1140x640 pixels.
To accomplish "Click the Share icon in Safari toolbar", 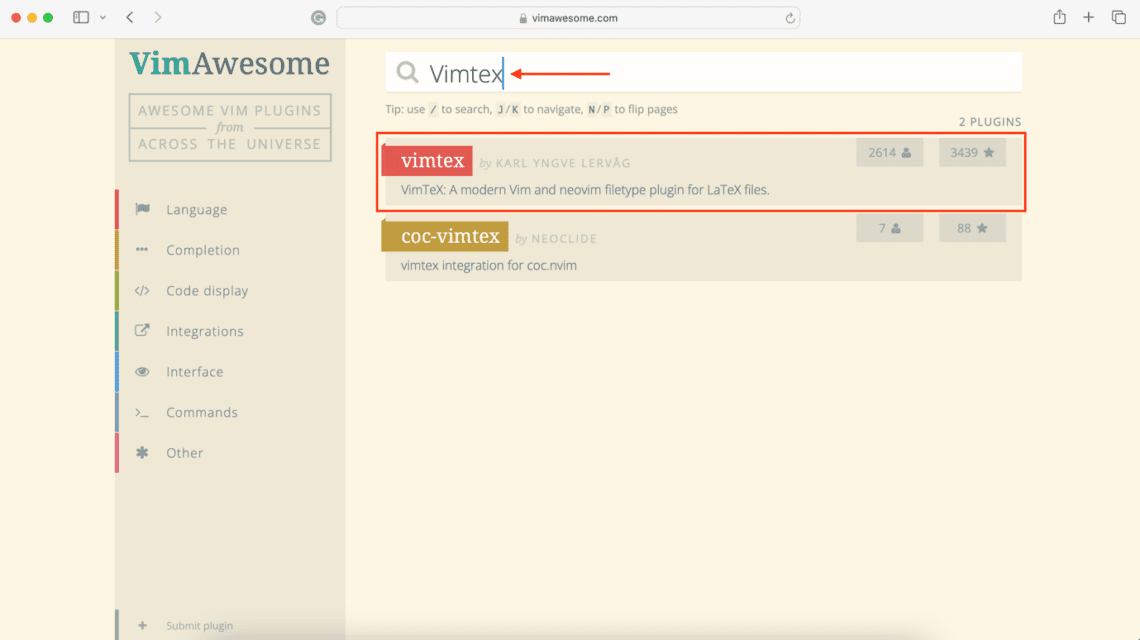I will tap(1058, 17).
